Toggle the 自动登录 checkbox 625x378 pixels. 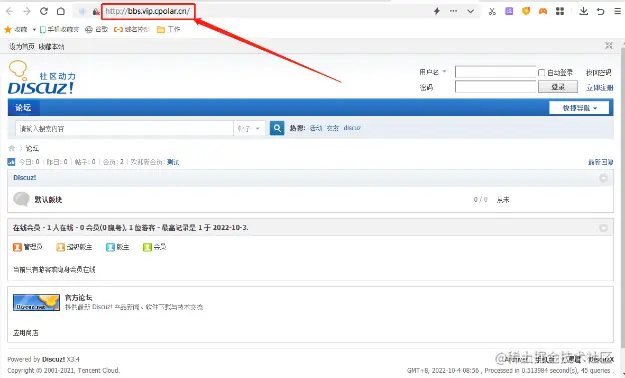541,72
